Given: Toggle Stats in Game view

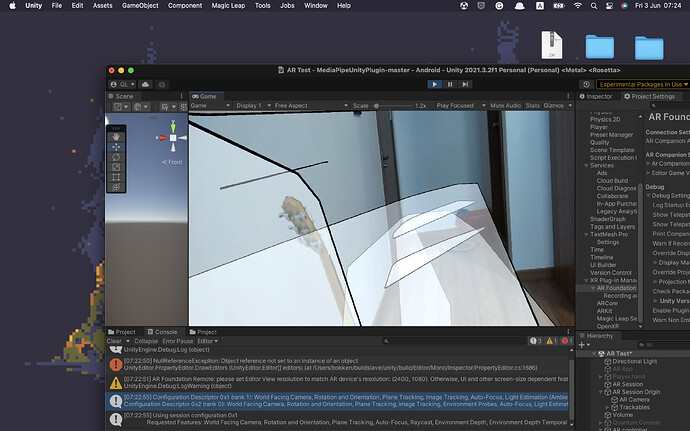Looking at the screenshot, I should (532, 106).
